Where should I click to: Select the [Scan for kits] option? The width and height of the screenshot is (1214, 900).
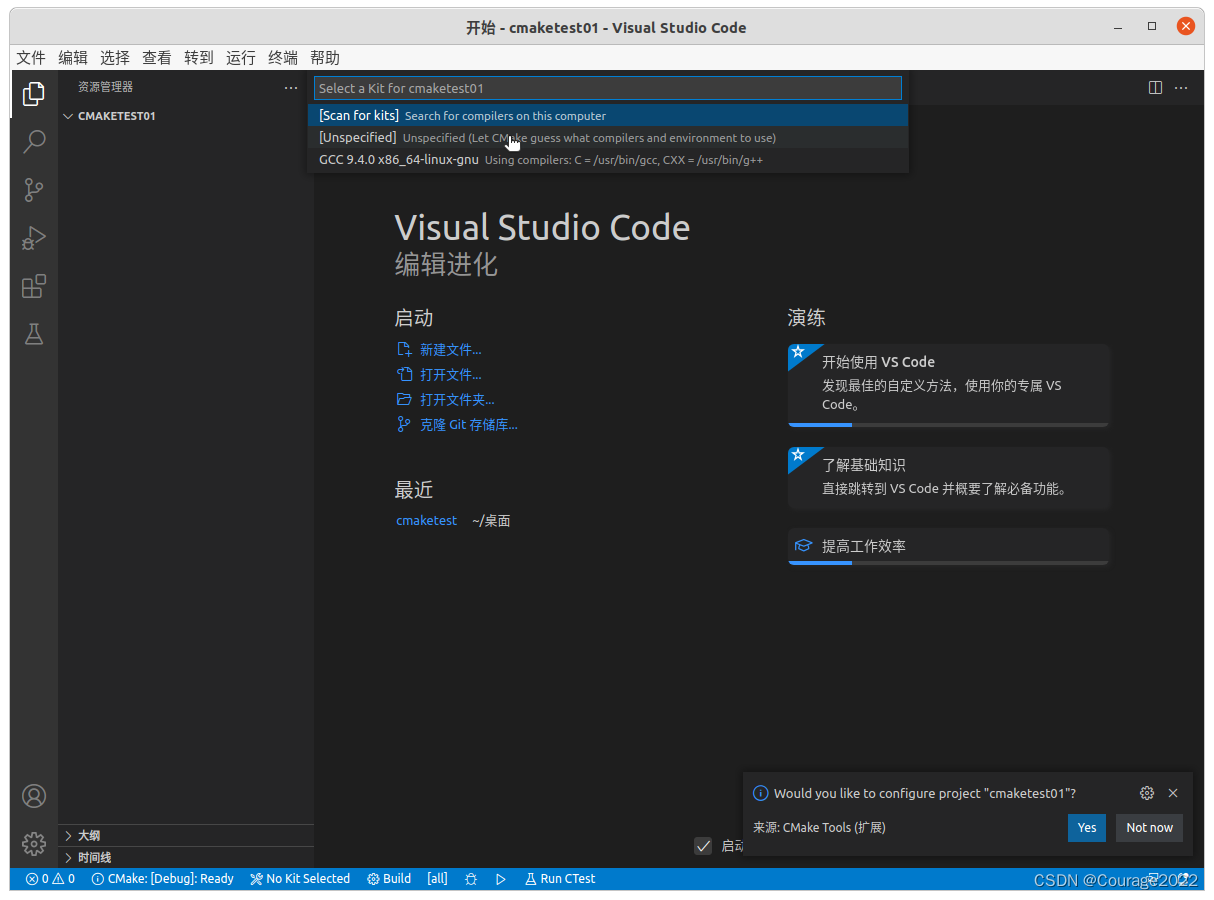click(608, 115)
